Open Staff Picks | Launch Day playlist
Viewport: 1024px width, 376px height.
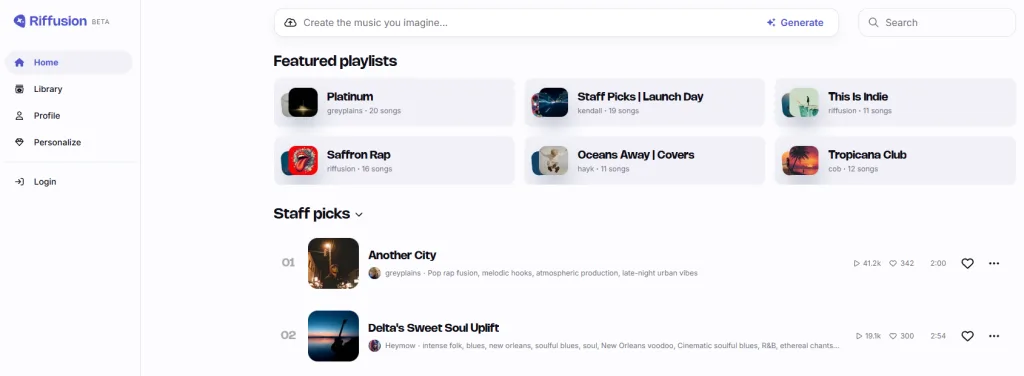pos(645,102)
